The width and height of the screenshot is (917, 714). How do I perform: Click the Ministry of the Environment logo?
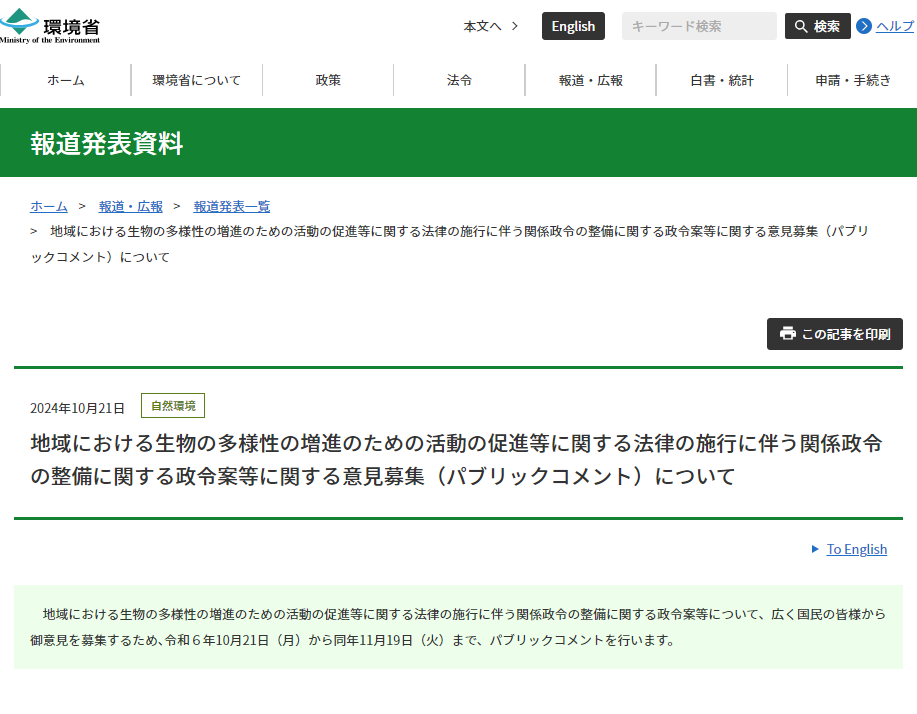[x=51, y=26]
